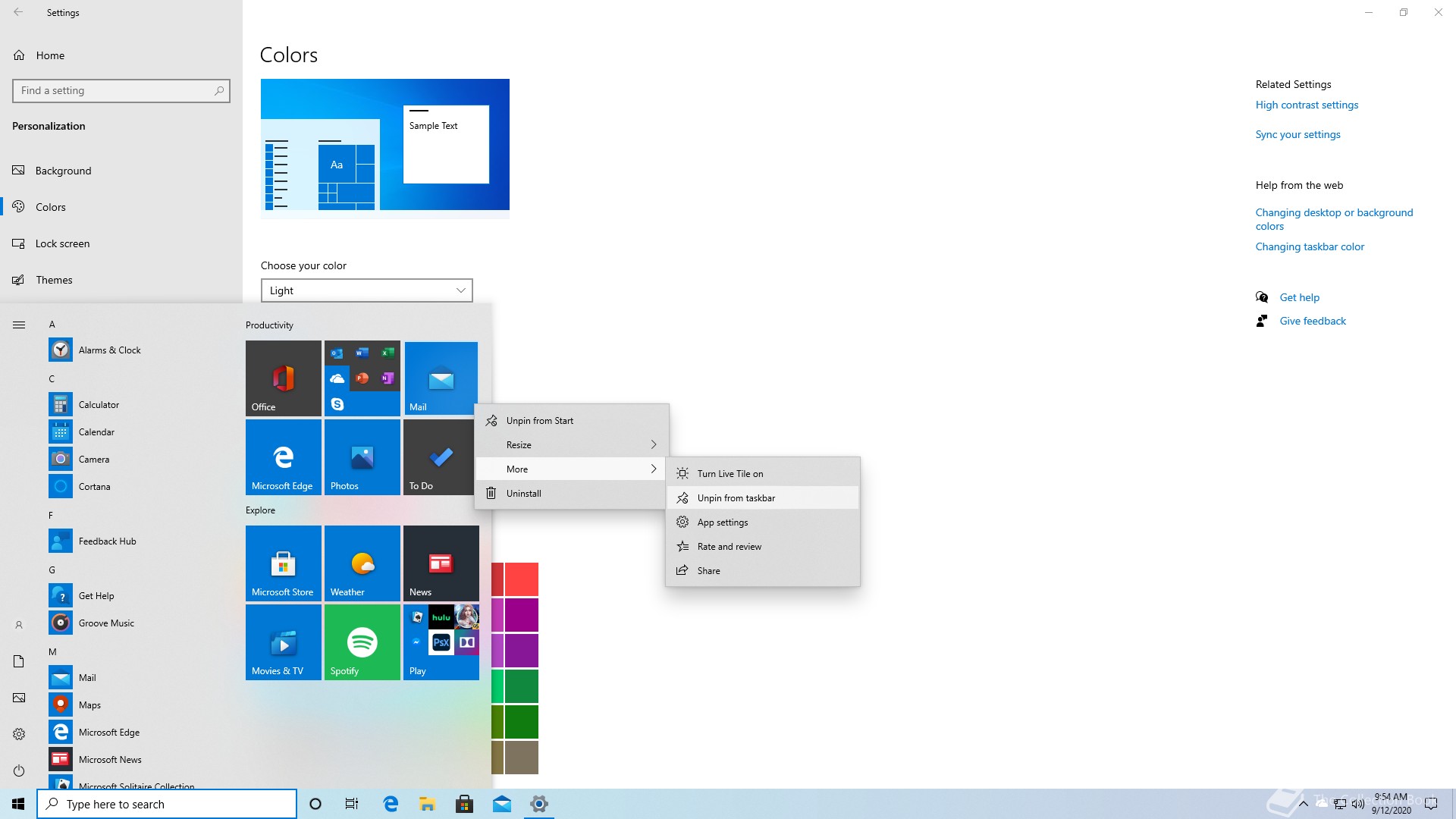Expand the Start menu hamburger
Screen dimensions: 1456x819
(x=19, y=325)
